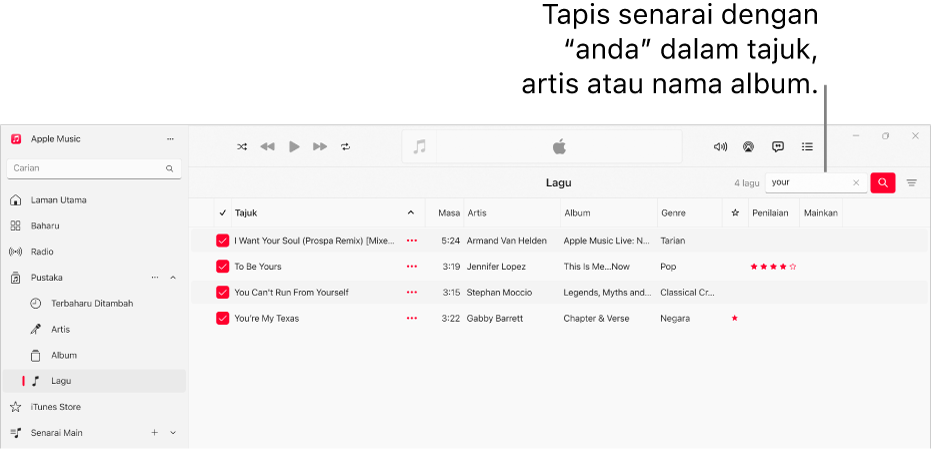The image size is (934, 450).
Task: Click the star rating for To Be Yours
Action: coord(773,266)
